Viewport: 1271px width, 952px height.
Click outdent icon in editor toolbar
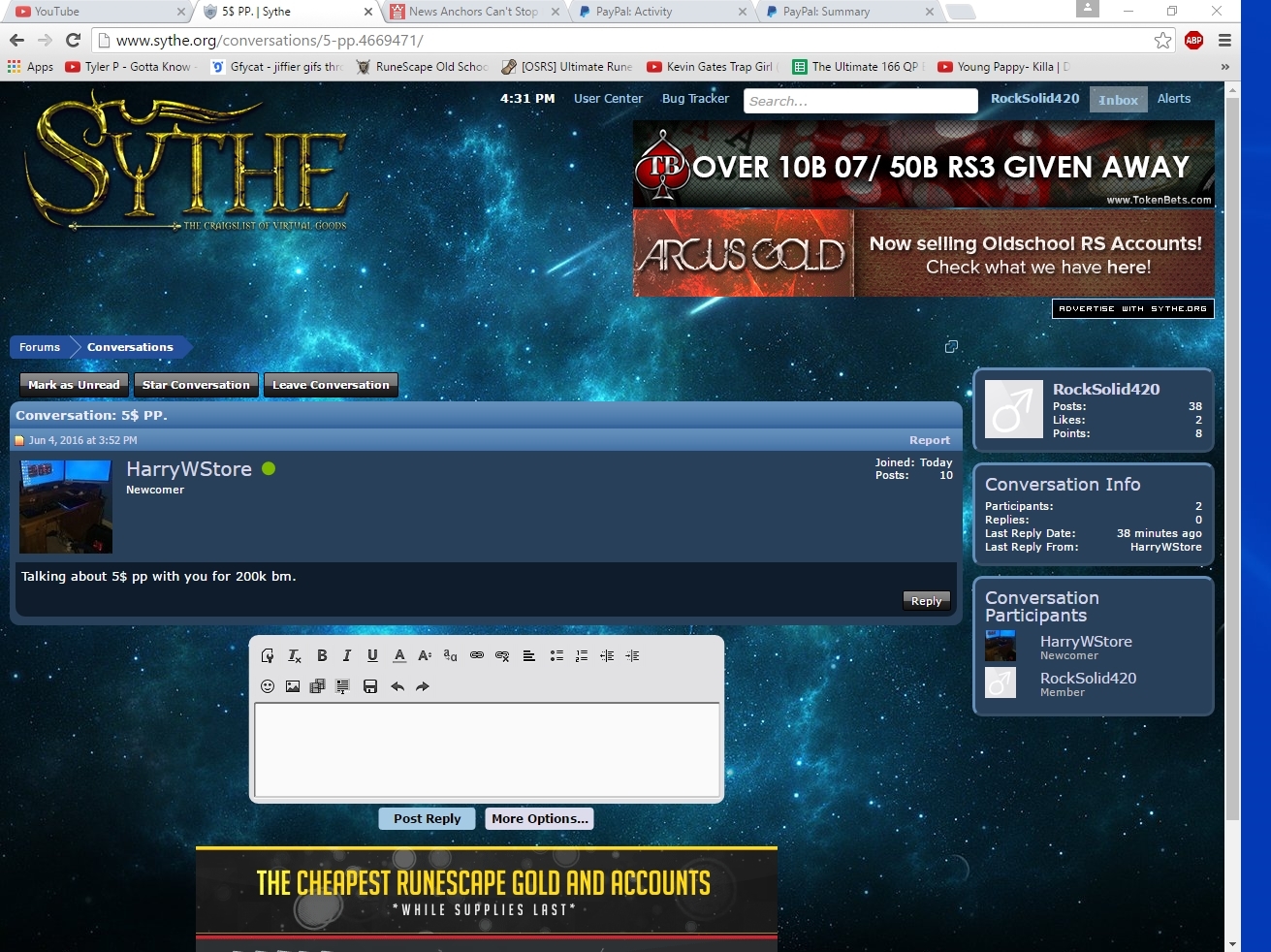click(607, 655)
